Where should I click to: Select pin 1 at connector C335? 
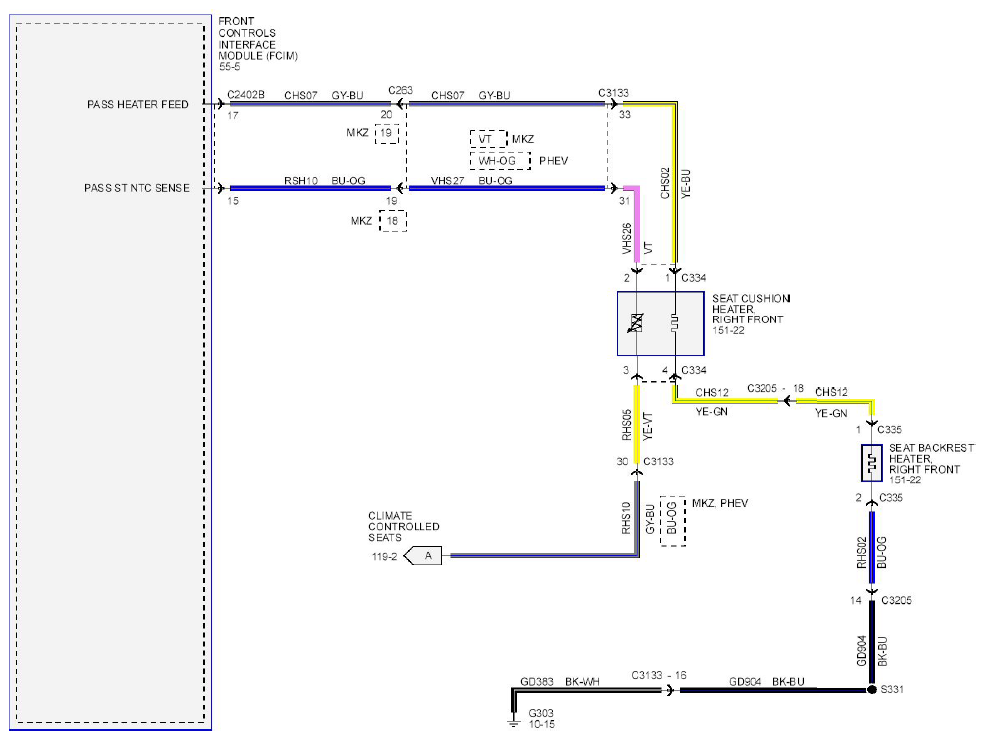coord(858,430)
